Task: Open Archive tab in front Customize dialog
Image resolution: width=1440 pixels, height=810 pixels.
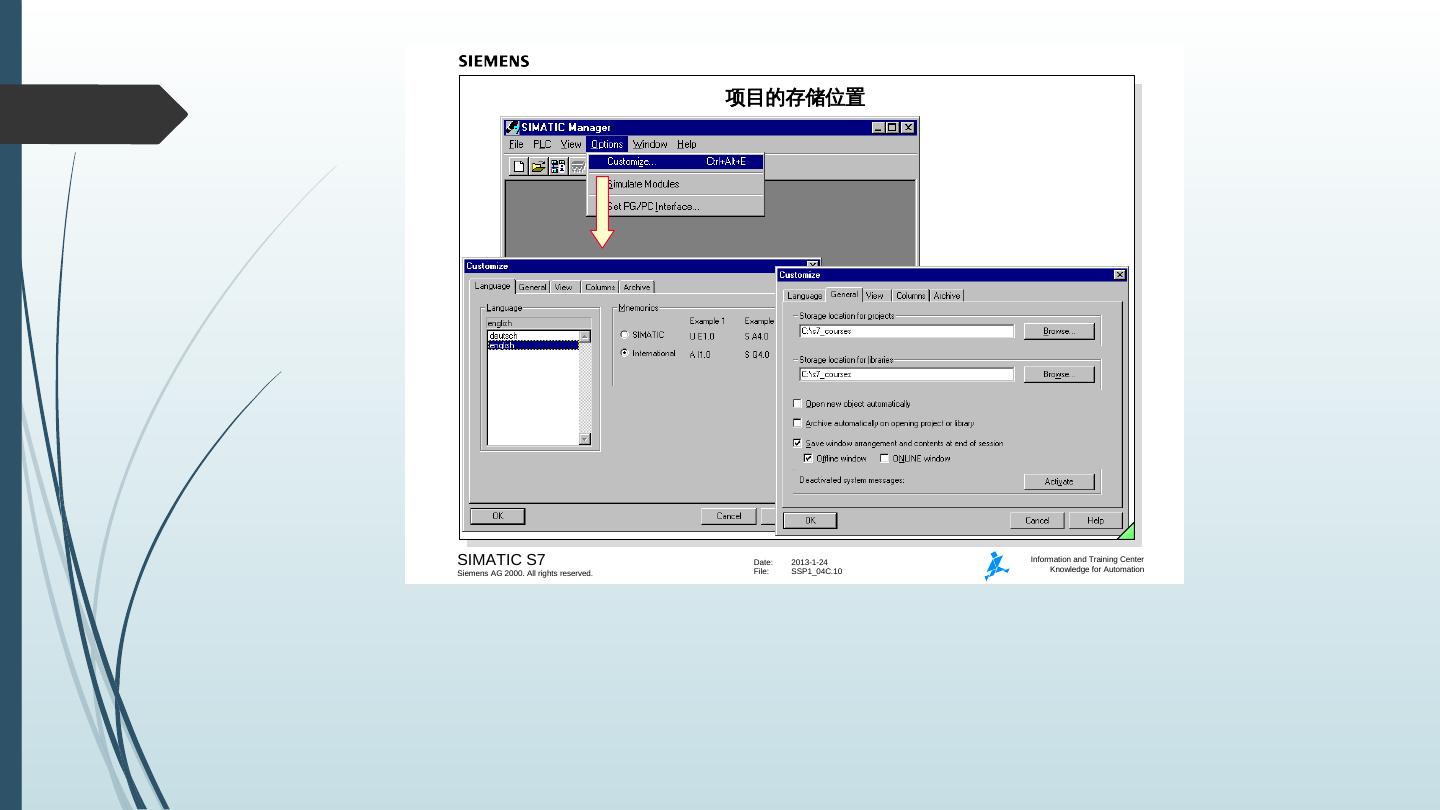Action: pyautogui.click(x=947, y=296)
